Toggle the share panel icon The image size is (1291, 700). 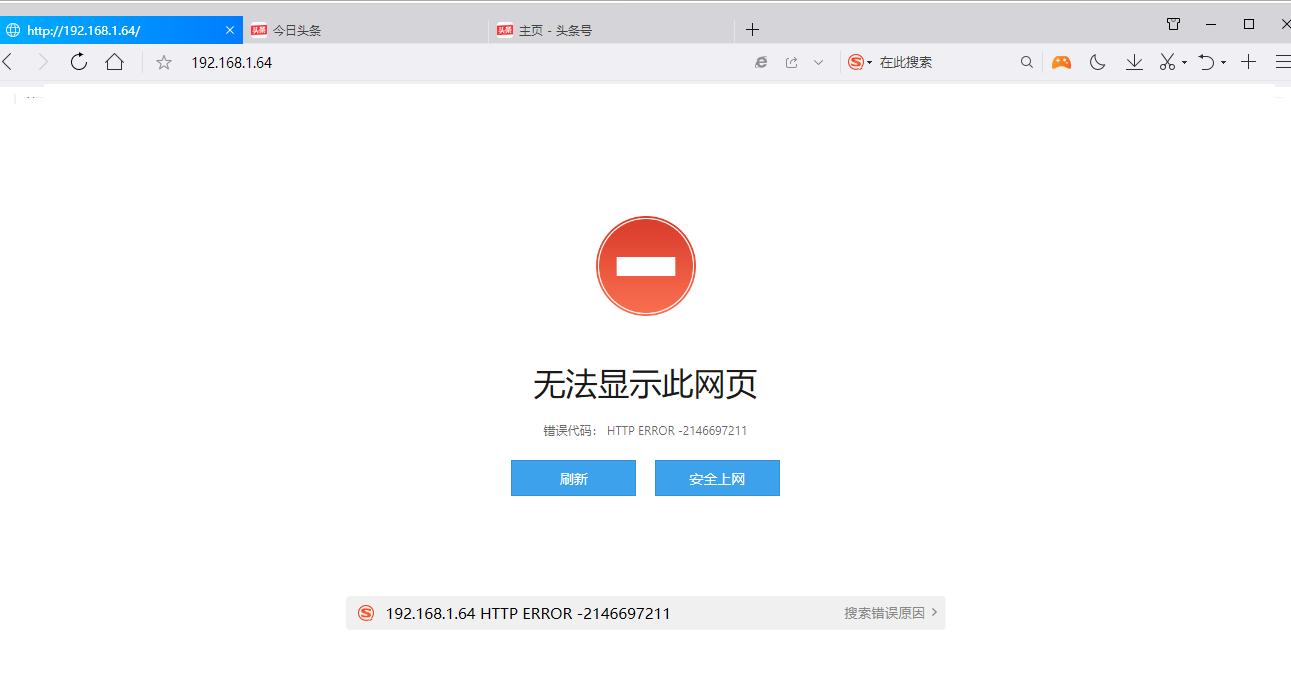coord(790,62)
